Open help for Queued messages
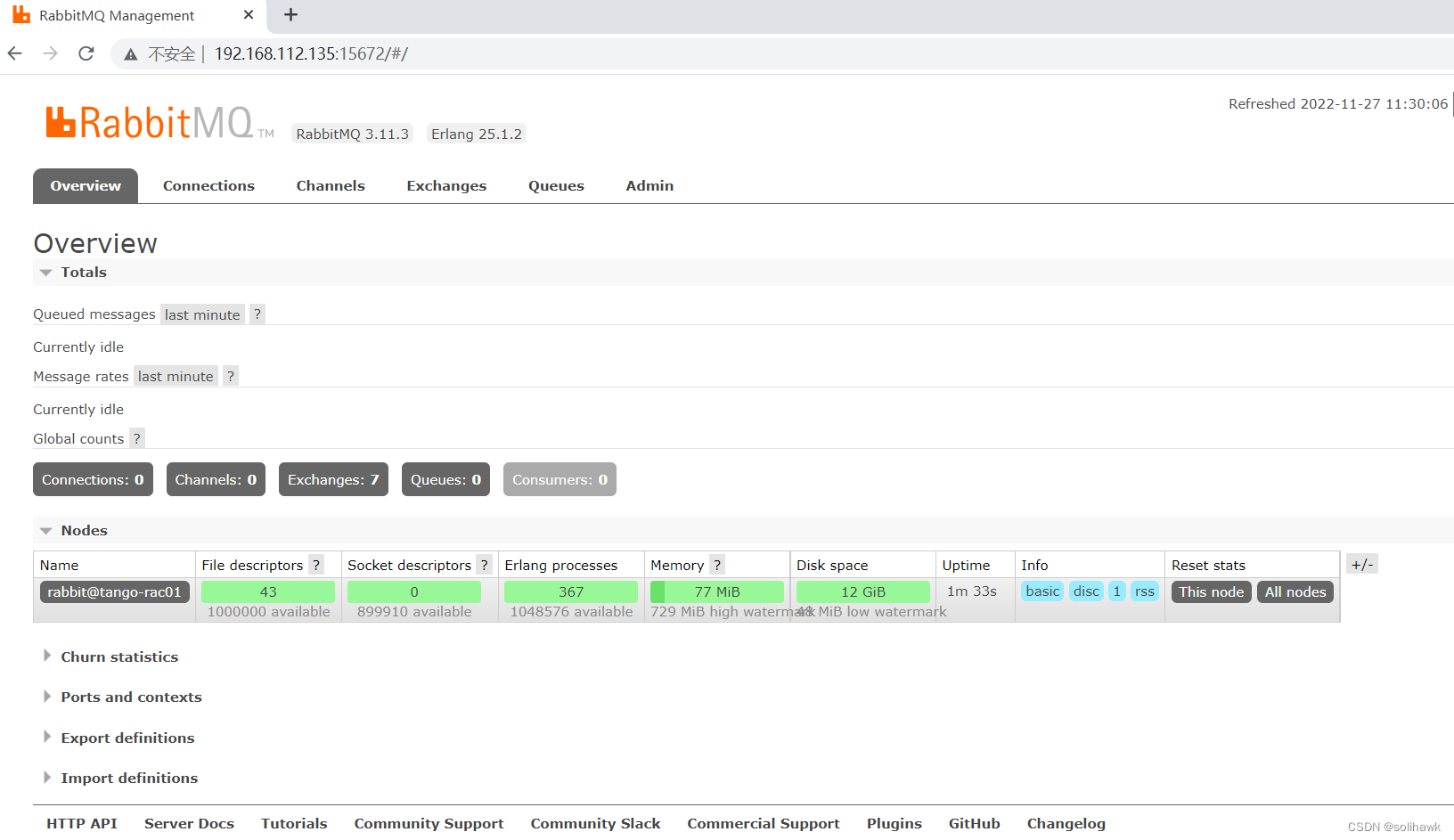 click(257, 314)
